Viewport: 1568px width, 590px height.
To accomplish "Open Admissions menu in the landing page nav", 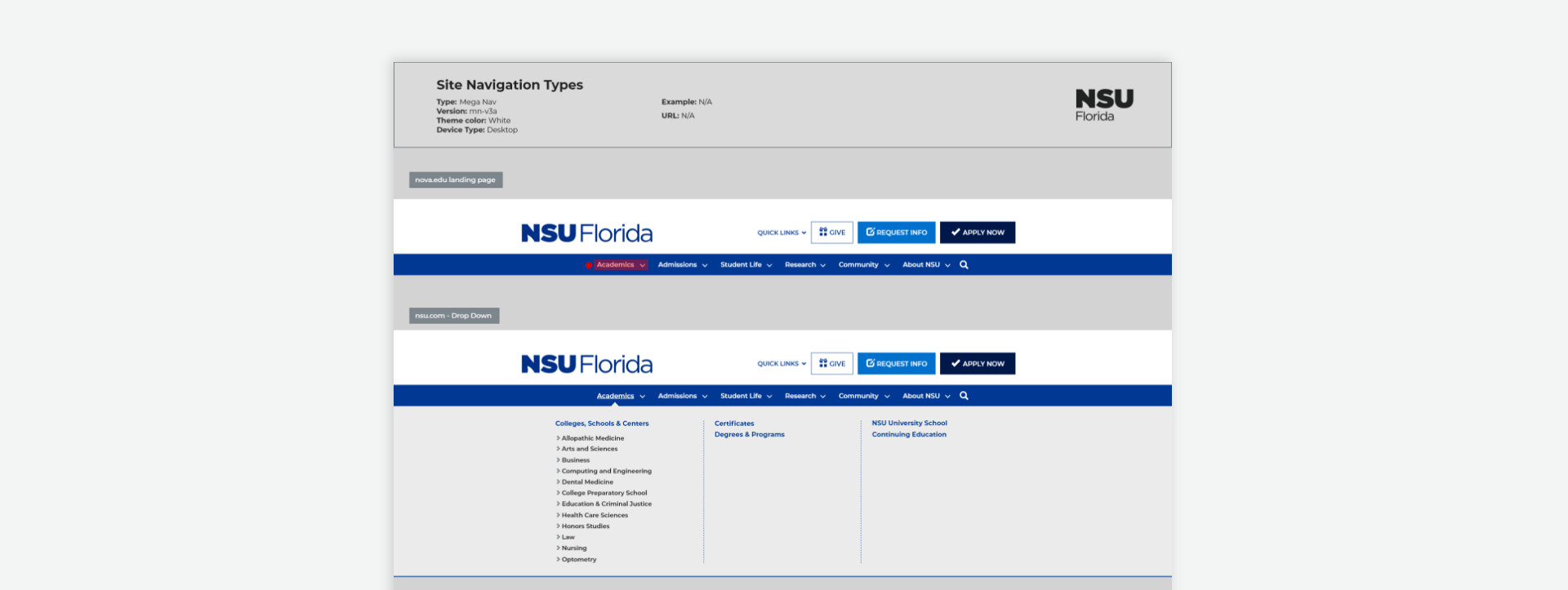I will 683,264.
